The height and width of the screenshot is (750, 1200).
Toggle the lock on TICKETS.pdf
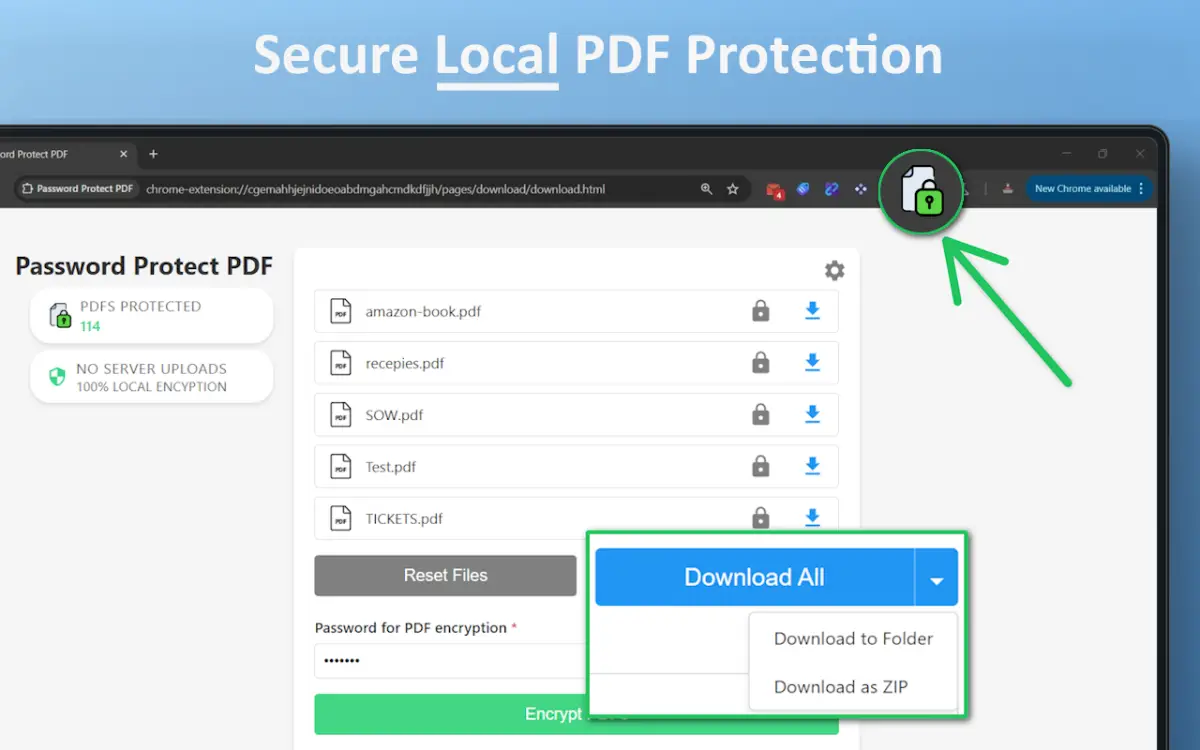(x=761, y=518)
